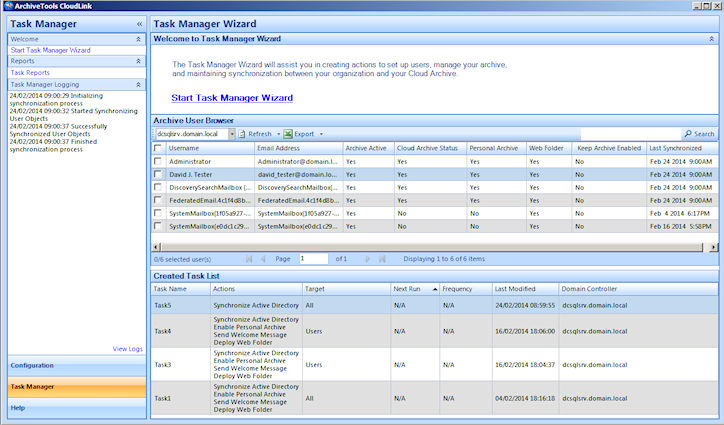Go to previous page of users

pyautogui.click(x=263, y=259)
